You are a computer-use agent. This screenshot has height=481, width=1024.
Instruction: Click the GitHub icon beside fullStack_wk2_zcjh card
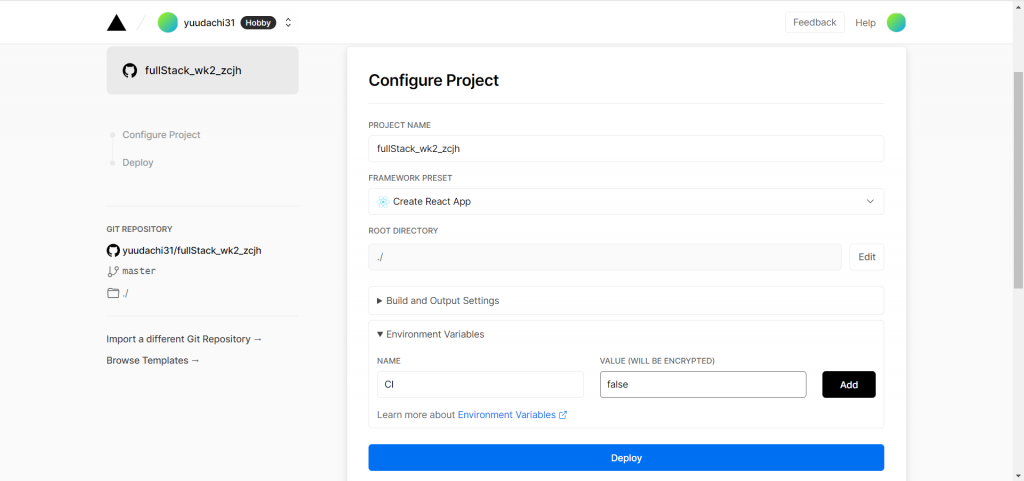(x=129, y=71)
